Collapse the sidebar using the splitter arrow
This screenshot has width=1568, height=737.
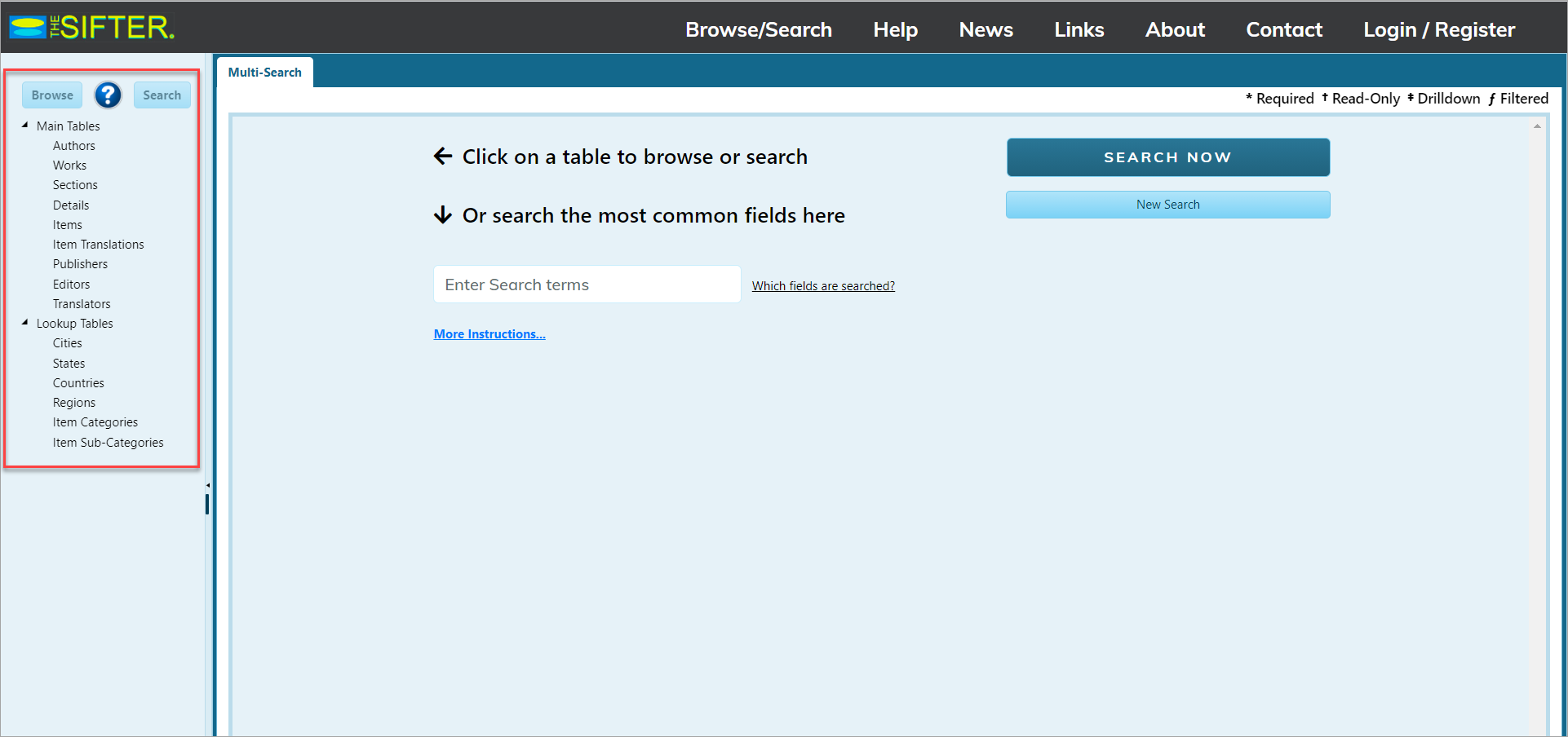coord(208,486)
